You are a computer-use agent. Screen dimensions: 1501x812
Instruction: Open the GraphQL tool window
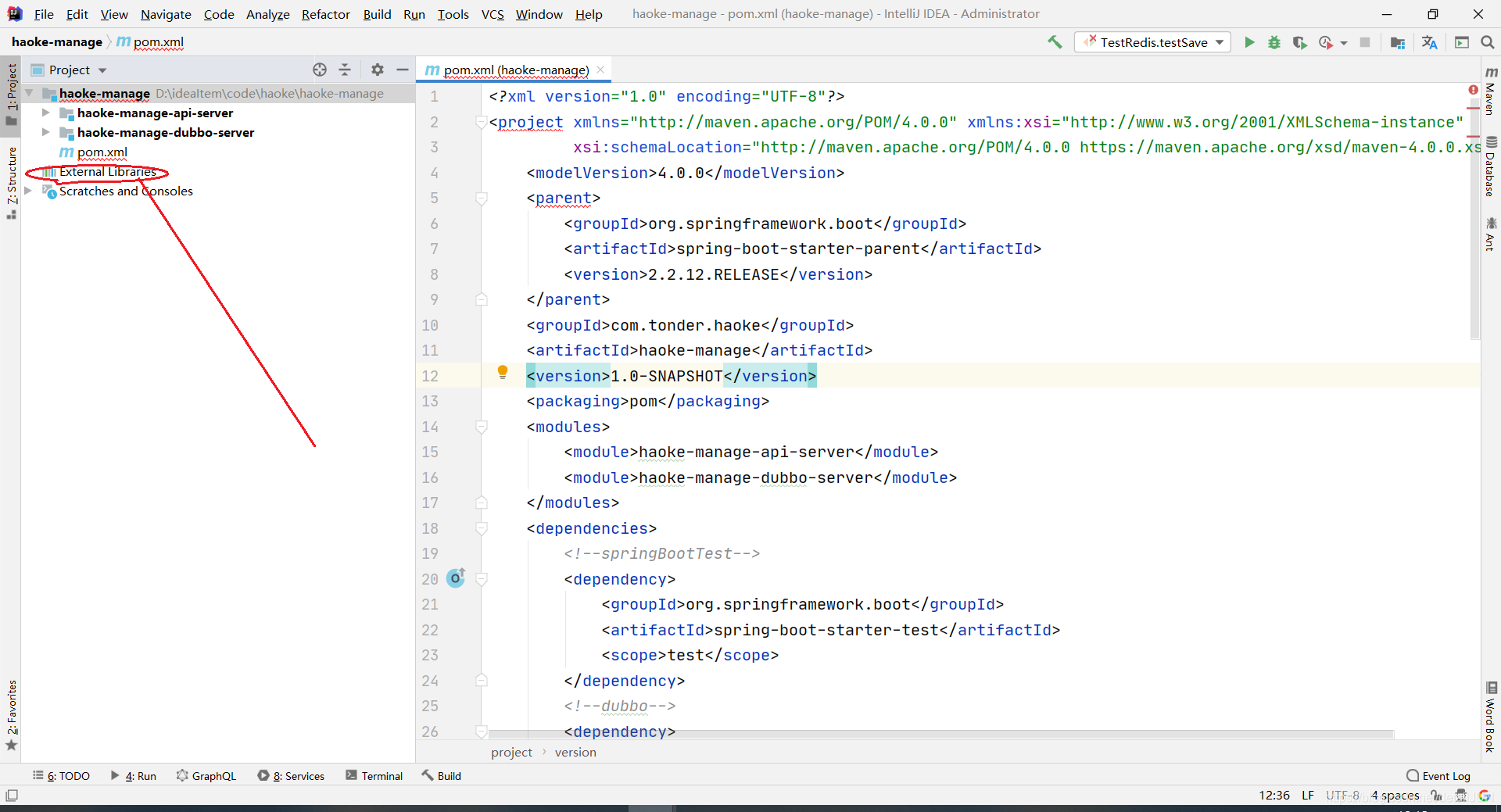tap(206, 776)
